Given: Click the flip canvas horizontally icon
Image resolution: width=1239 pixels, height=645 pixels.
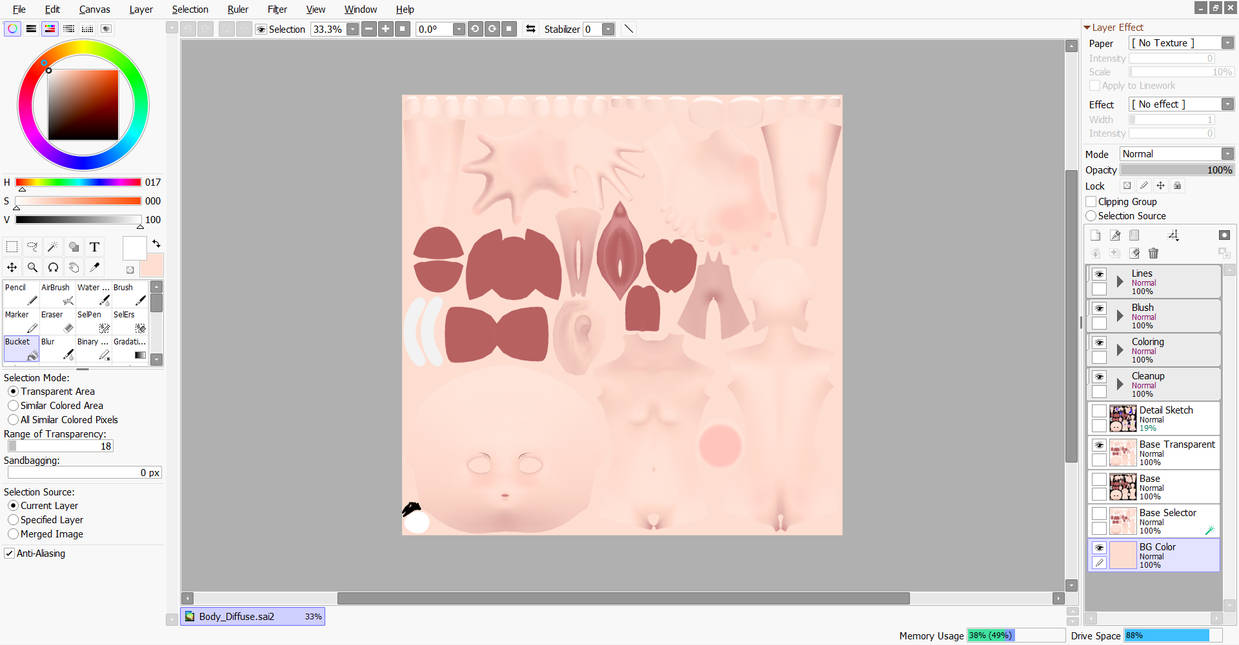Looking at the screenshot, I should 530,29.
